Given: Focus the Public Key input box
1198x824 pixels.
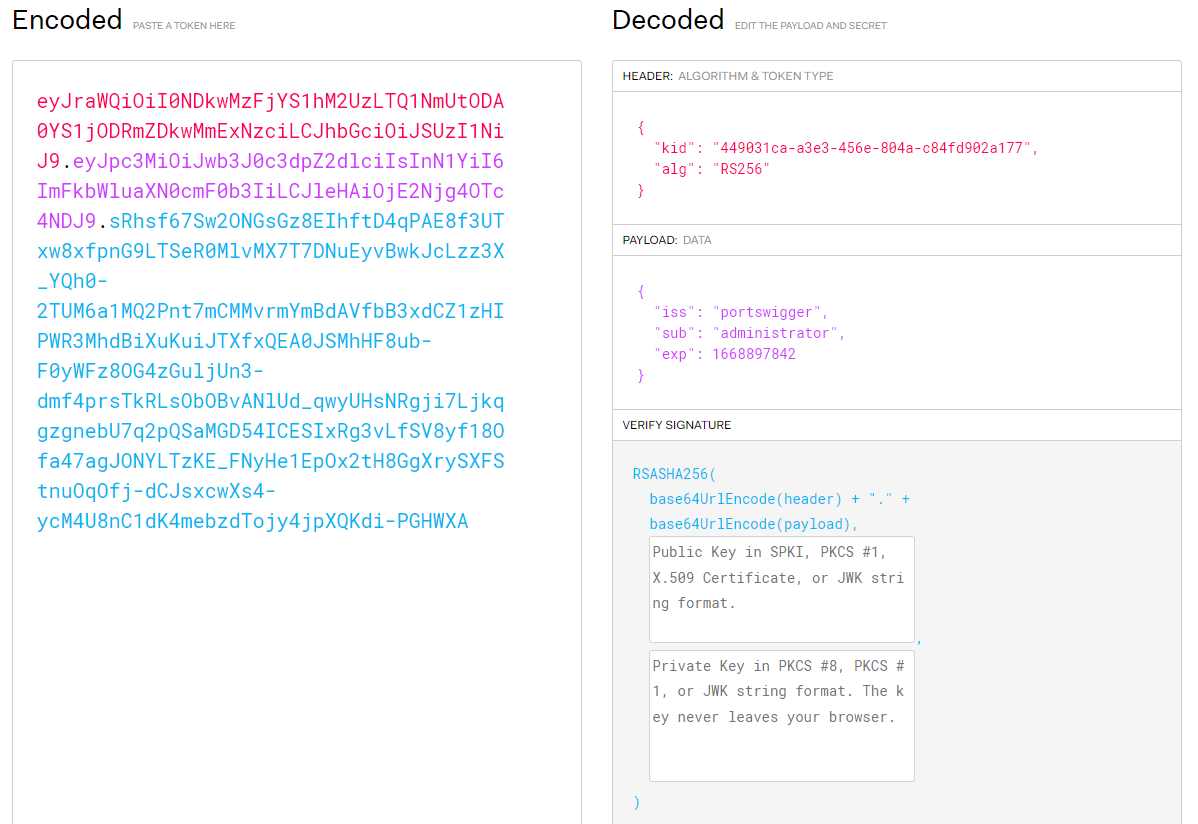Looking at the screenshot, I should 781,589.
